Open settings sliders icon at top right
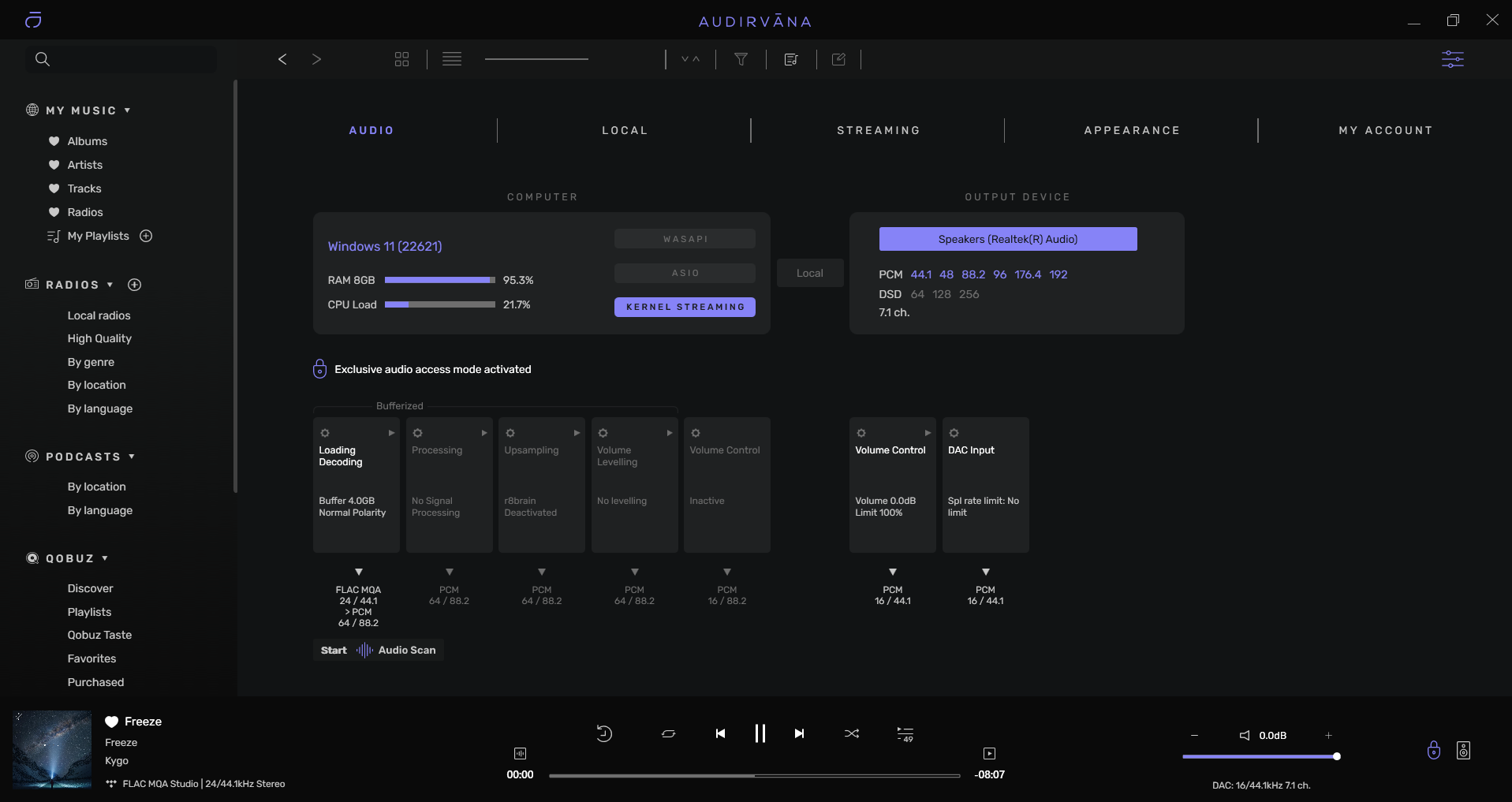 (1453, 59)
